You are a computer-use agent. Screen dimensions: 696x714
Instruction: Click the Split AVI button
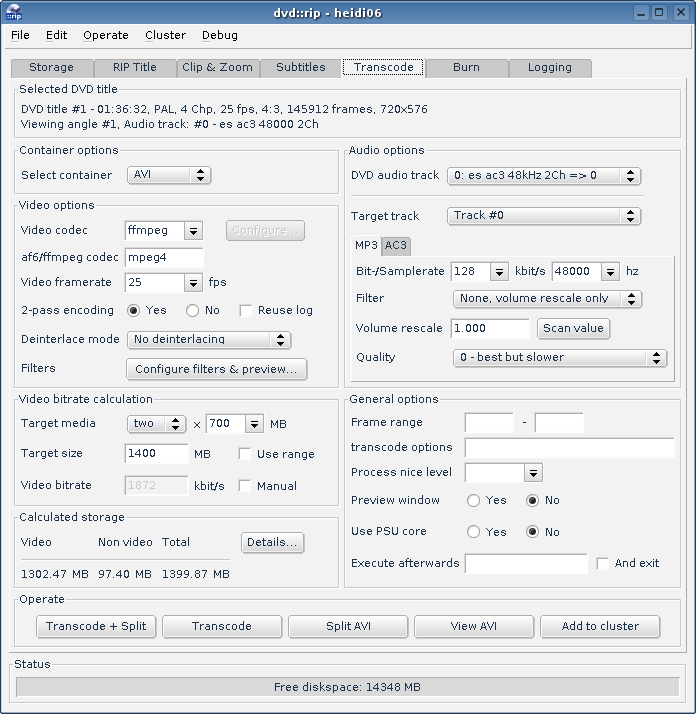[348, 627]
